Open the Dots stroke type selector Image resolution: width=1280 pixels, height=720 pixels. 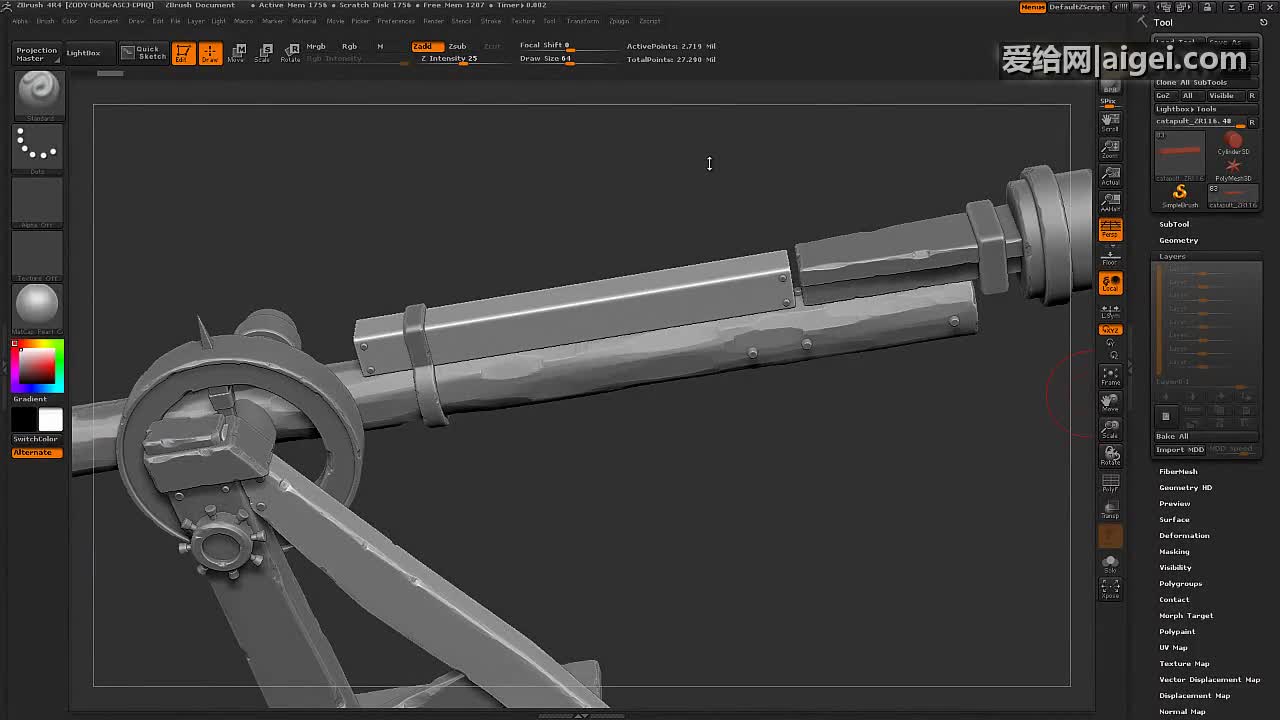click(38, 146)
